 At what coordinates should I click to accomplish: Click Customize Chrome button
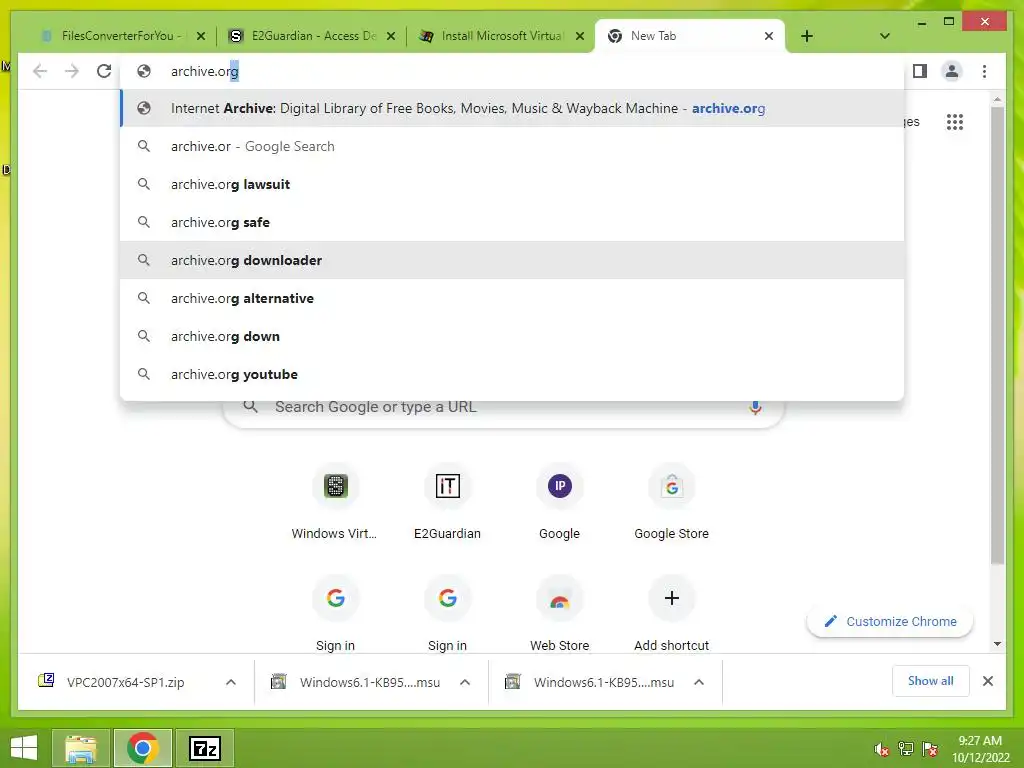[890, 622]
